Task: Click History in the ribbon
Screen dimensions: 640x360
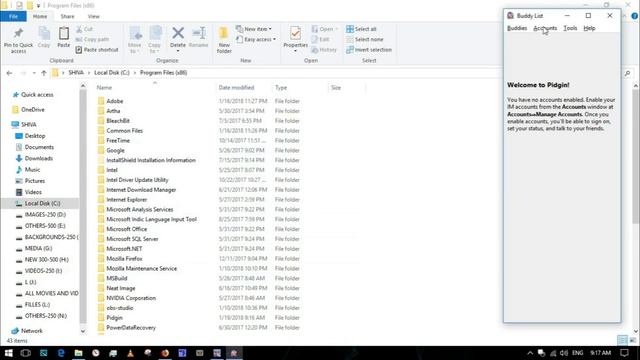Action: tap(324, 50)
